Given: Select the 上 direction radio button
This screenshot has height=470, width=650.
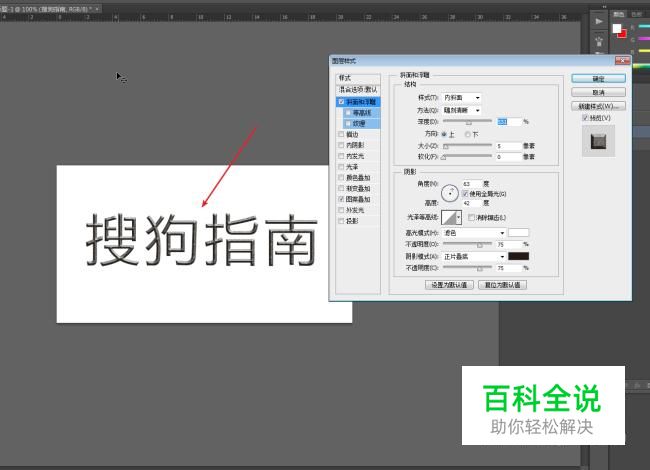Looking at the screenshot, I should (444, 135).
